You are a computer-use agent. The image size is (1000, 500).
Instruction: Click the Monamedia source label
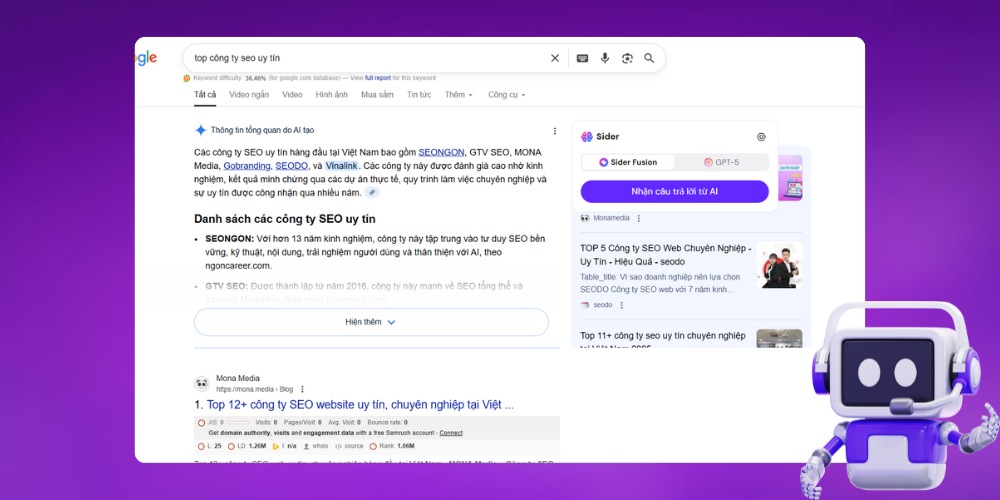[x=611, y=218]
